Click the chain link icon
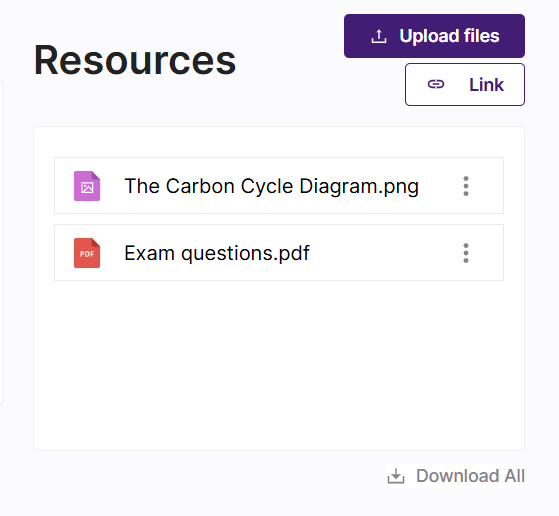Image resolution: width=559 pixels, height=516 pixels. (x=436, y=85)
